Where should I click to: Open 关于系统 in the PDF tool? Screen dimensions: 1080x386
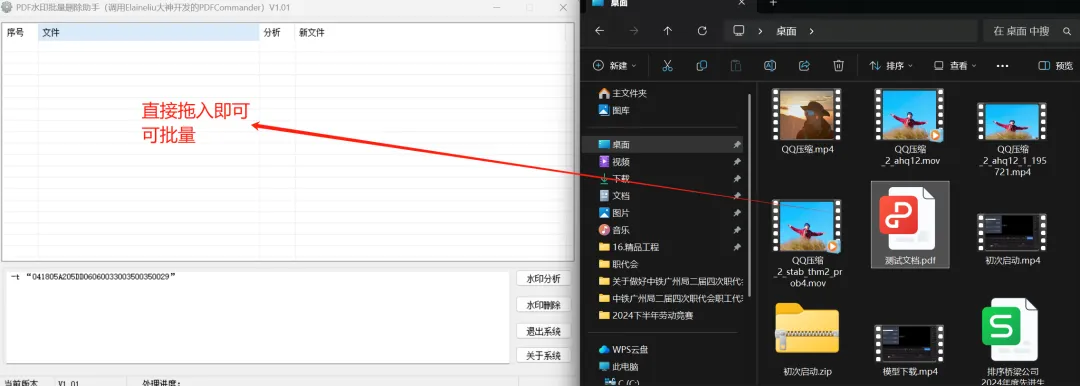543,356
